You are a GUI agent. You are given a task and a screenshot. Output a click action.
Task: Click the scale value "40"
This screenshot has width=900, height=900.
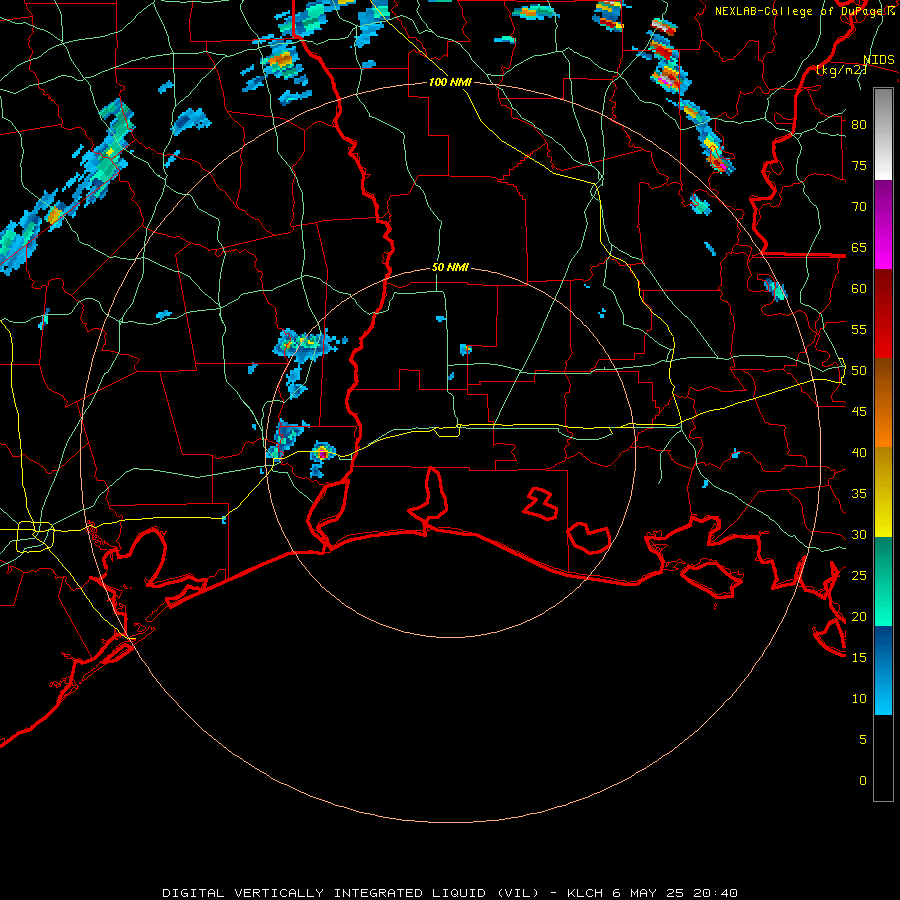click(x=859, y=453)
